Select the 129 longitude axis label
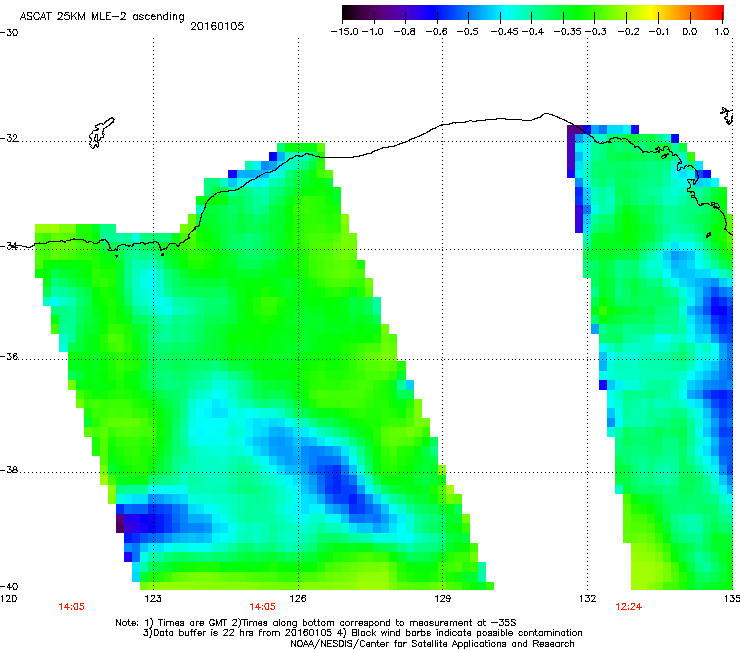 [x=443, y=599]
